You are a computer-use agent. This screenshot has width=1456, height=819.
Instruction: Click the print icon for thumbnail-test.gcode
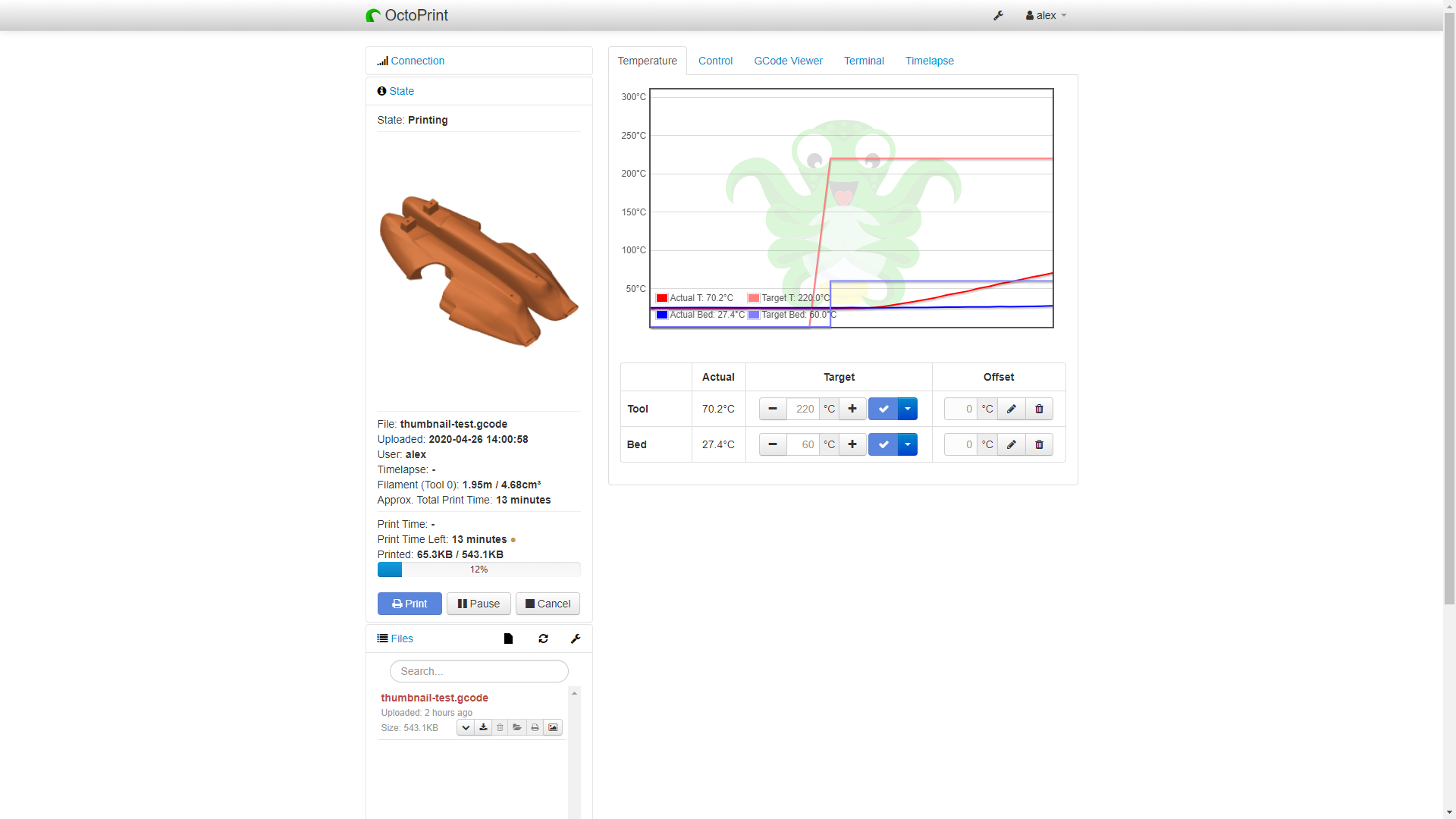click(x=535, y=727)
